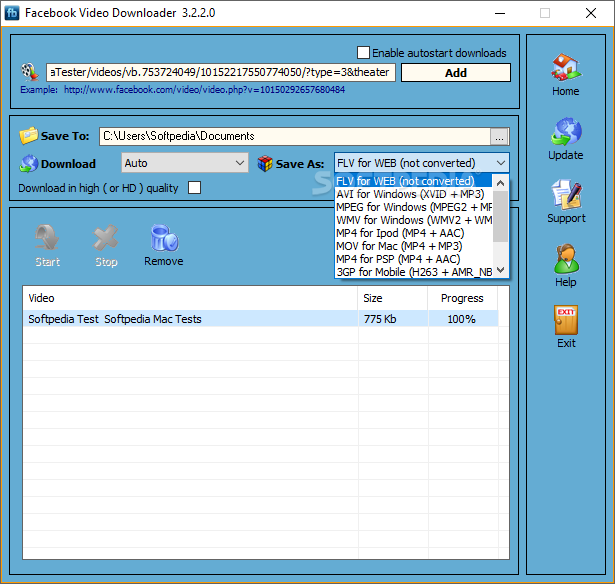Click the 100% progress cell
The image size is (615, 584).
click(x=463, y=318)
